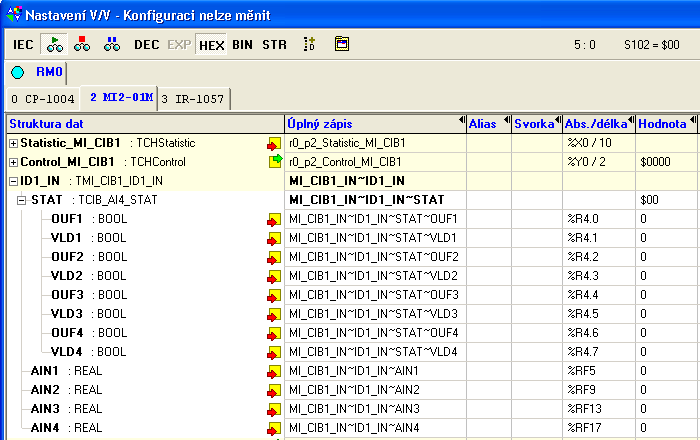700x440 pixels.
Task: Click the input arrow icon for AIN2
Action: click(x=274, y=390)
